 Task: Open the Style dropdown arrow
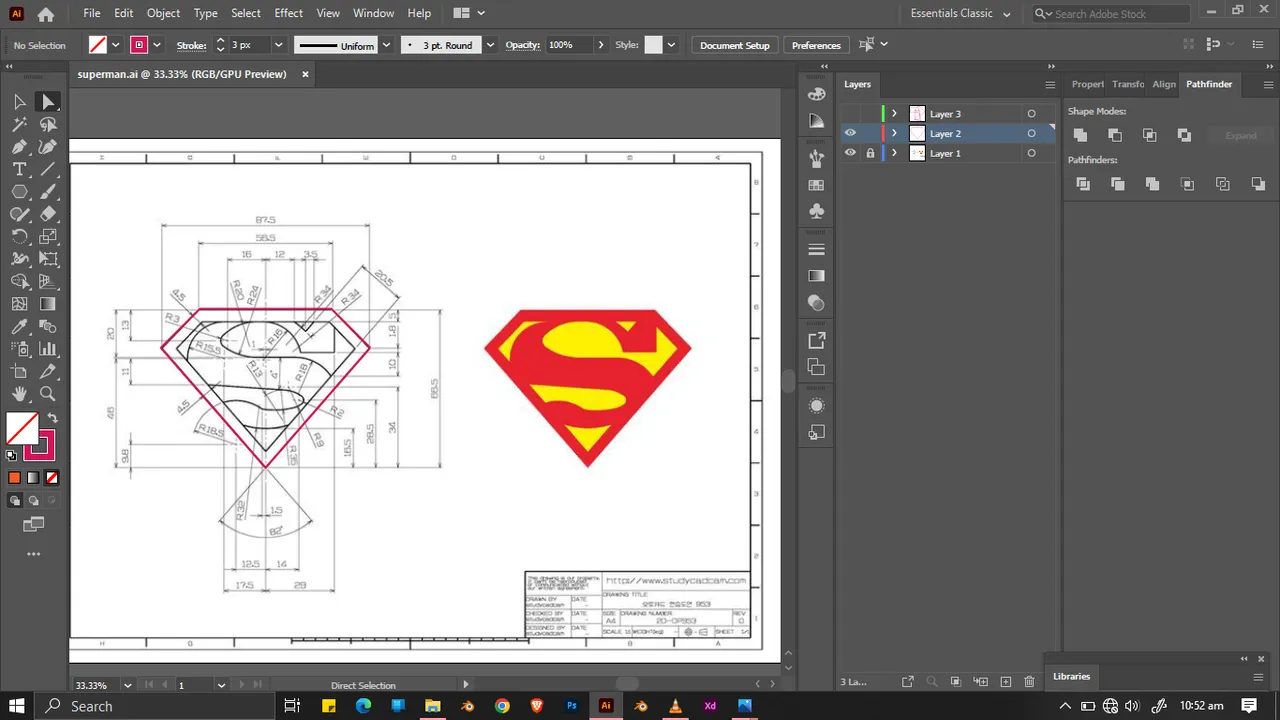tap(671, 45)
